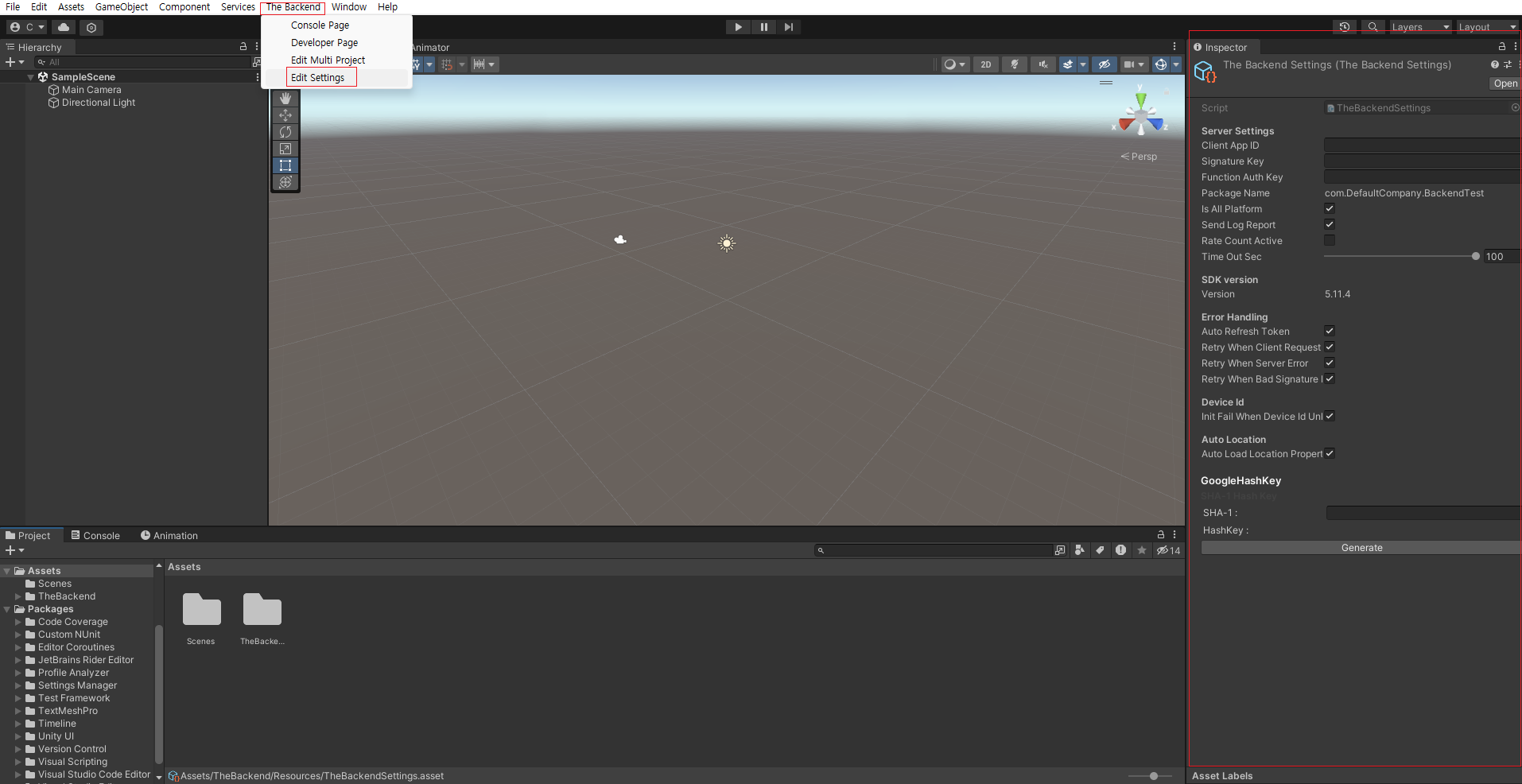Toggle 2D scene view mode
Image resolution: width=1522 pixels, height=784 pixels.
(986, 64)
